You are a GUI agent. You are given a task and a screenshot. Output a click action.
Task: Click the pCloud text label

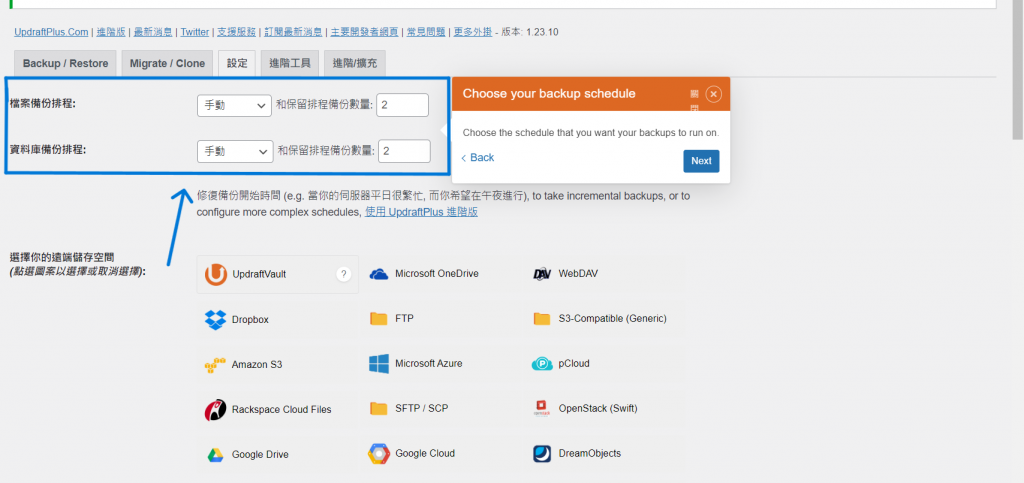pyautogui.click(x=574, y=364)
